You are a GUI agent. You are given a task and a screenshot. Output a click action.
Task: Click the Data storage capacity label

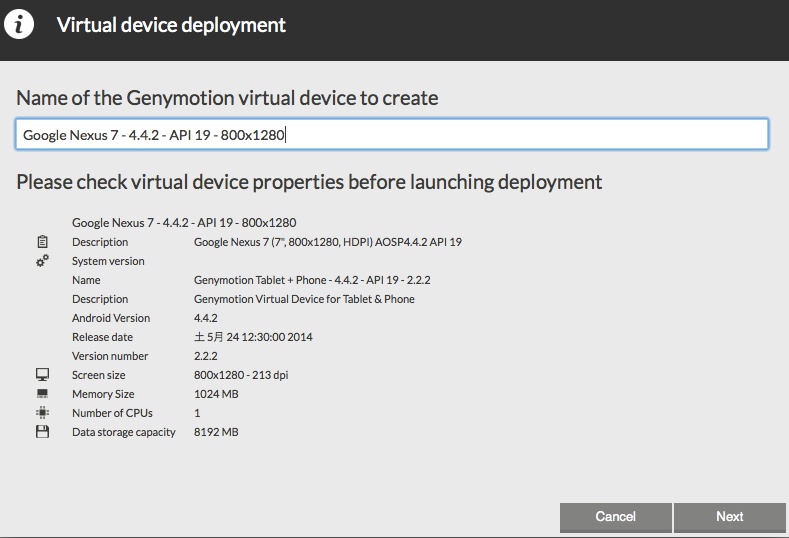click(124, 432)
